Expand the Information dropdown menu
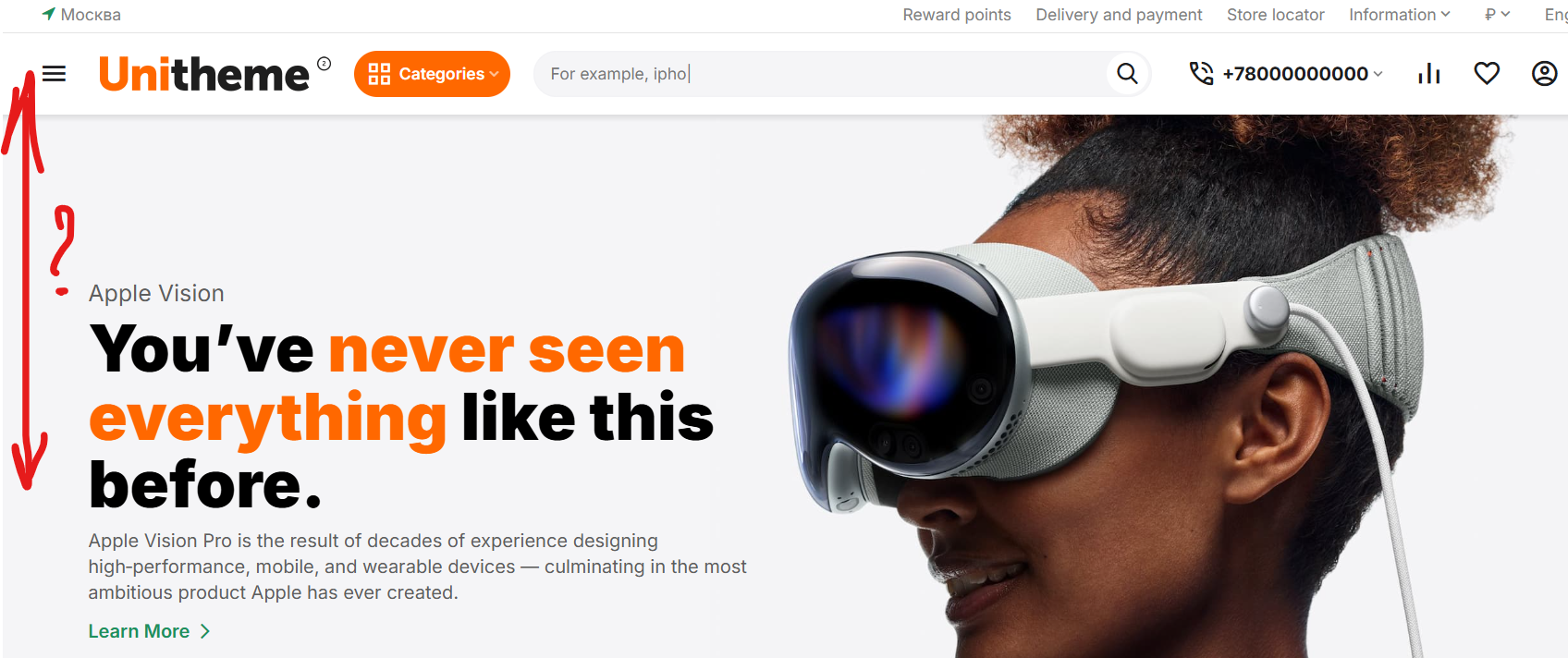1568x658 pixels. (1400, 15)
